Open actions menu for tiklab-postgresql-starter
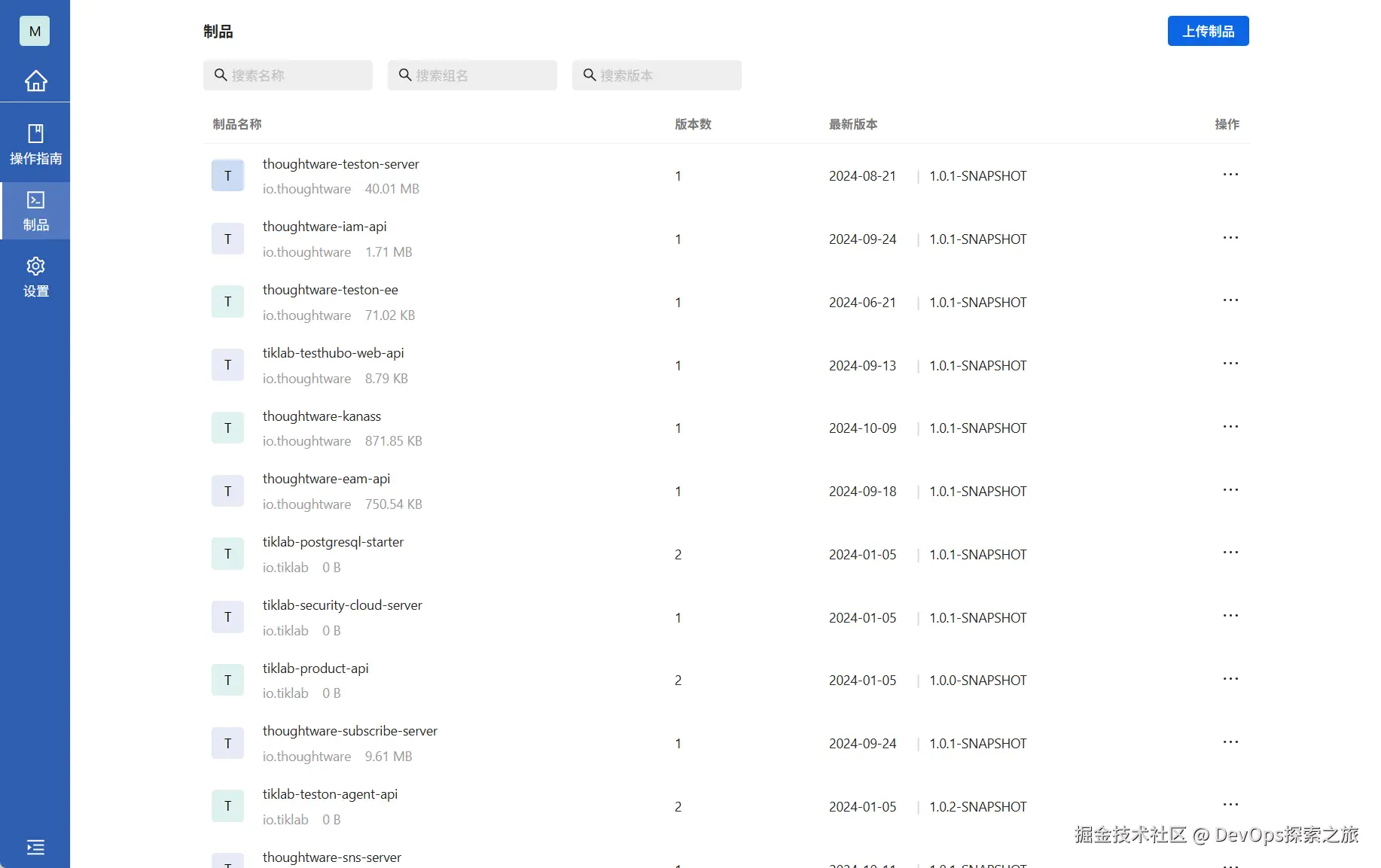Screen dimensions: 1381x868 point(1230,553)
